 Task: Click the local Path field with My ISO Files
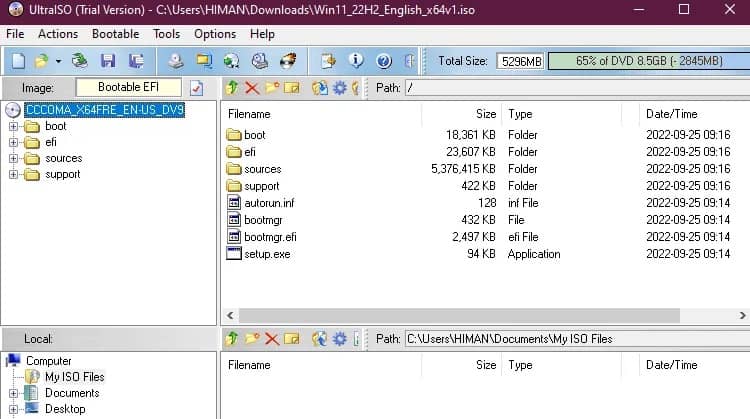[x=577, y=339]
